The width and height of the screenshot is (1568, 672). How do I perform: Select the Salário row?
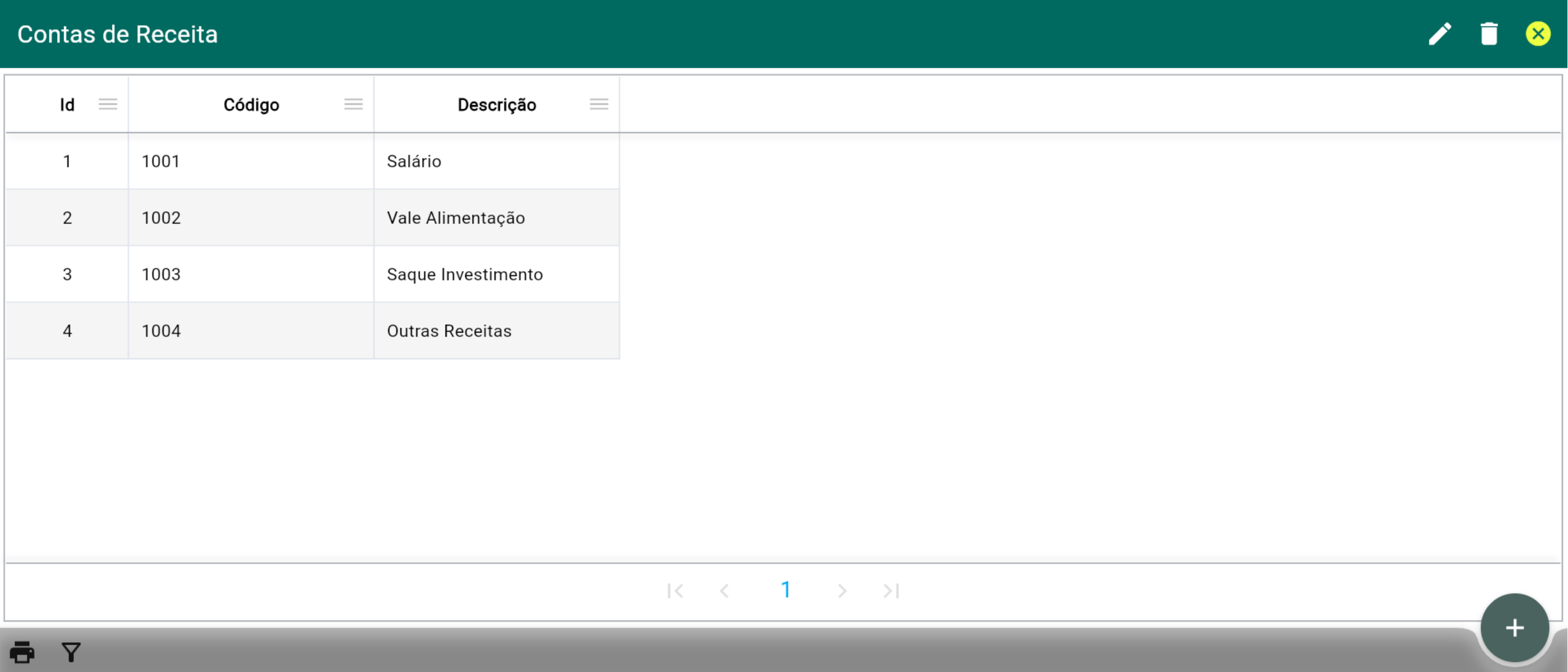(x=414, y=161)
